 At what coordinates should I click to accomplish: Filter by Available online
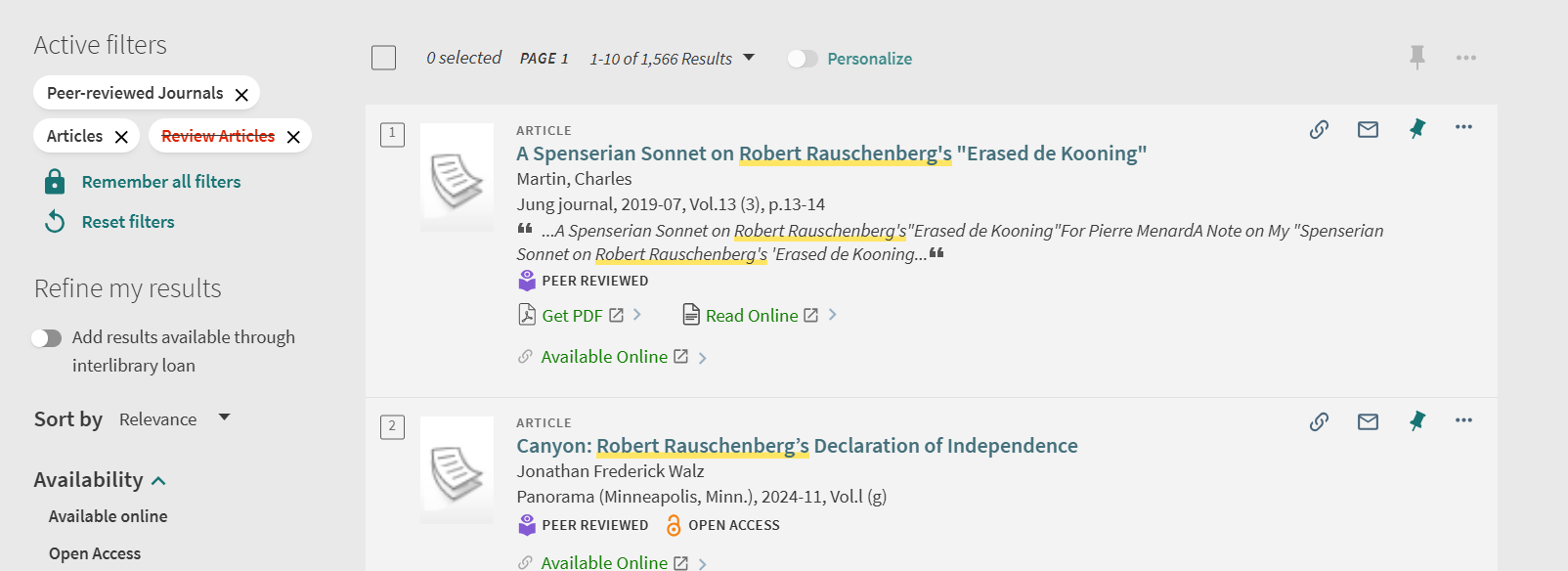108,516
